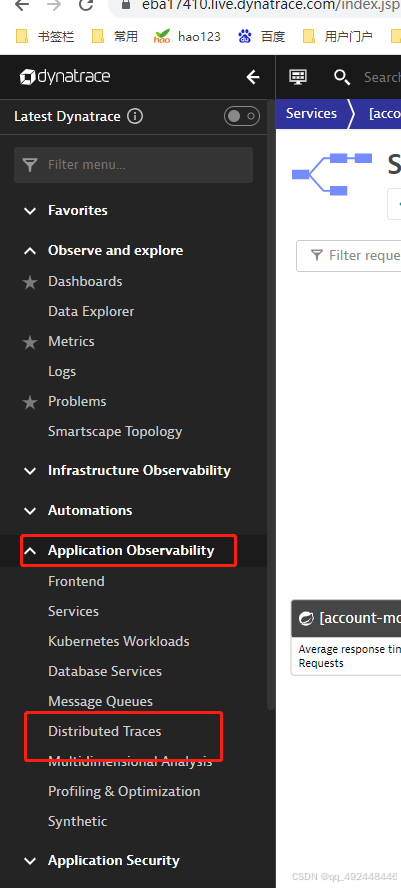This screenshot has width=401, height=888.
Task: Click the Filter menu input field
Action: point(134,165)
